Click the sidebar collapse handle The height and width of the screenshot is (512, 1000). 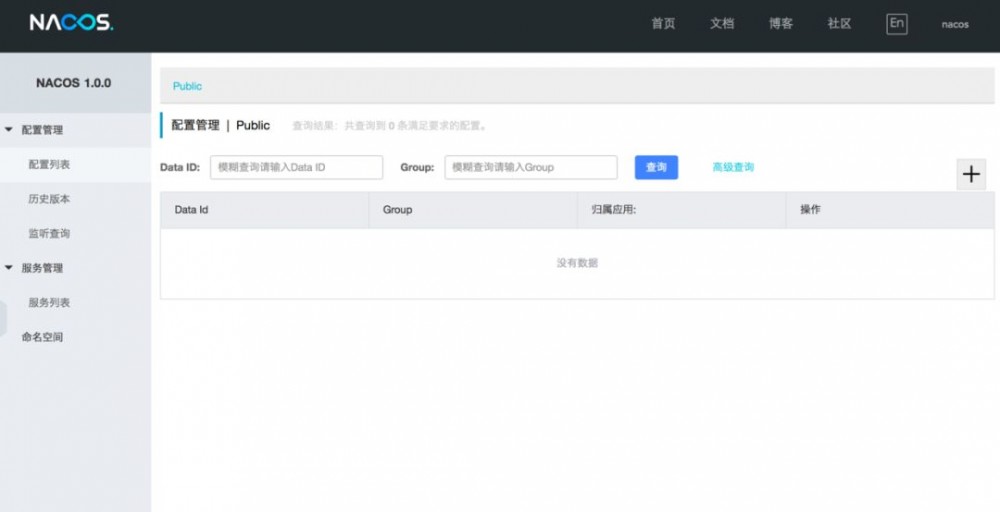click(3, 319)
